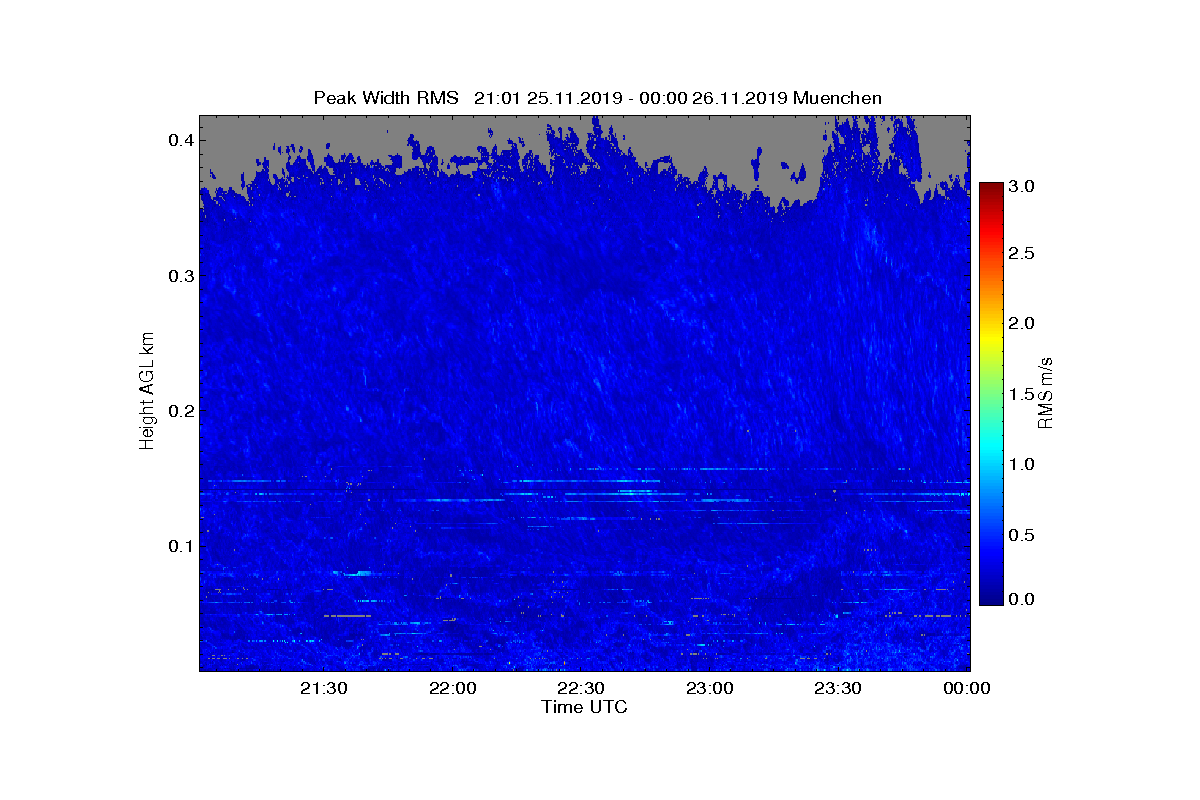Click the '2.0' color bar label
1200x800 pixels.
(1021, 324)
